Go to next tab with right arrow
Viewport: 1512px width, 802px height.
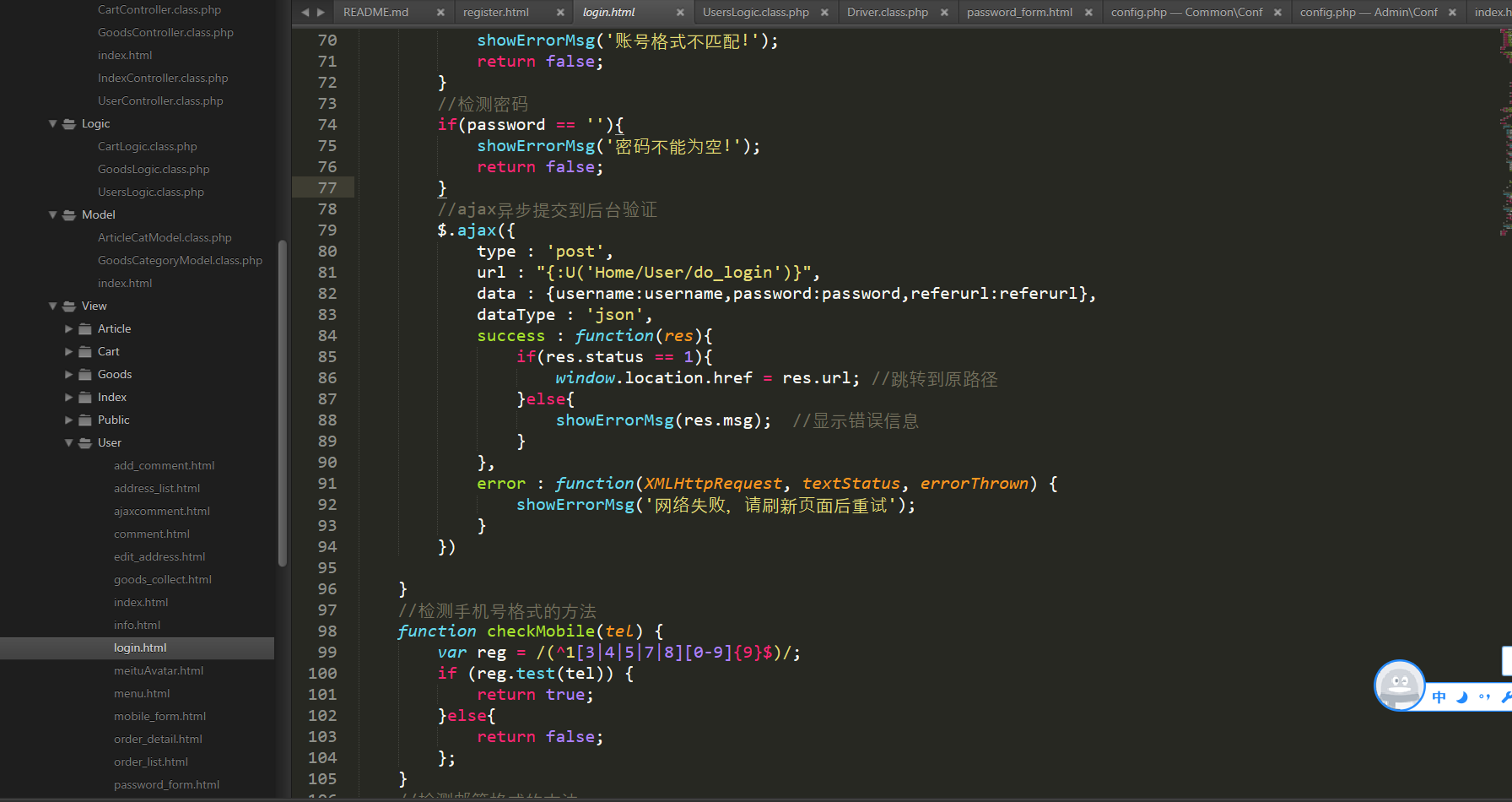321,12
